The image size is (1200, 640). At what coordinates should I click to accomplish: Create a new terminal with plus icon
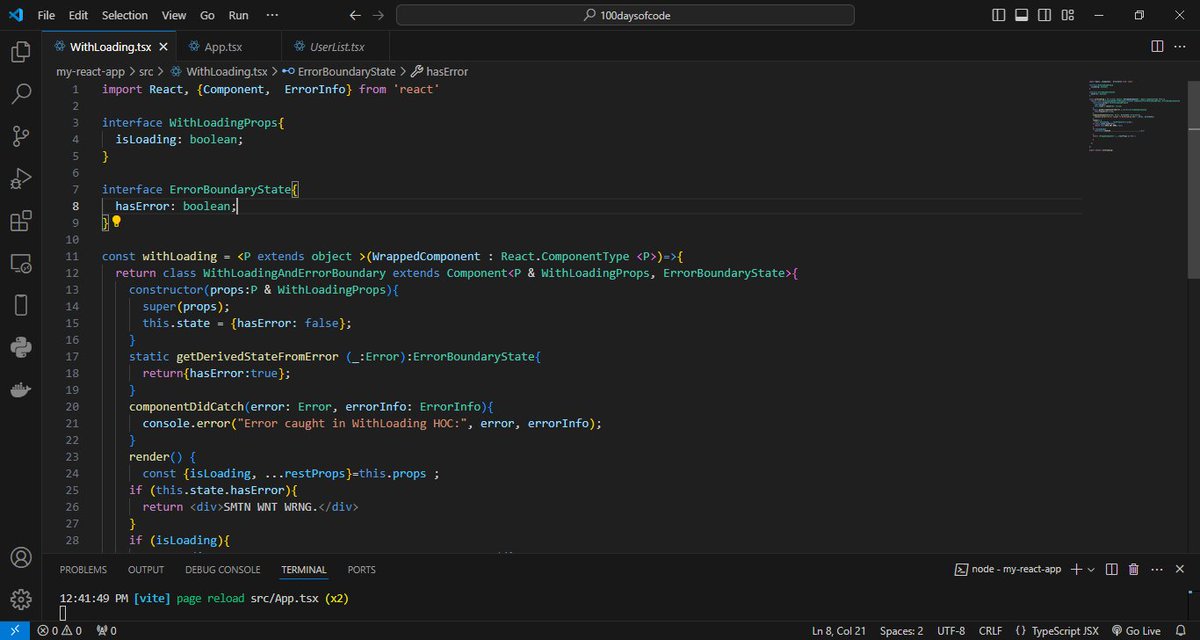point(1076,569)
